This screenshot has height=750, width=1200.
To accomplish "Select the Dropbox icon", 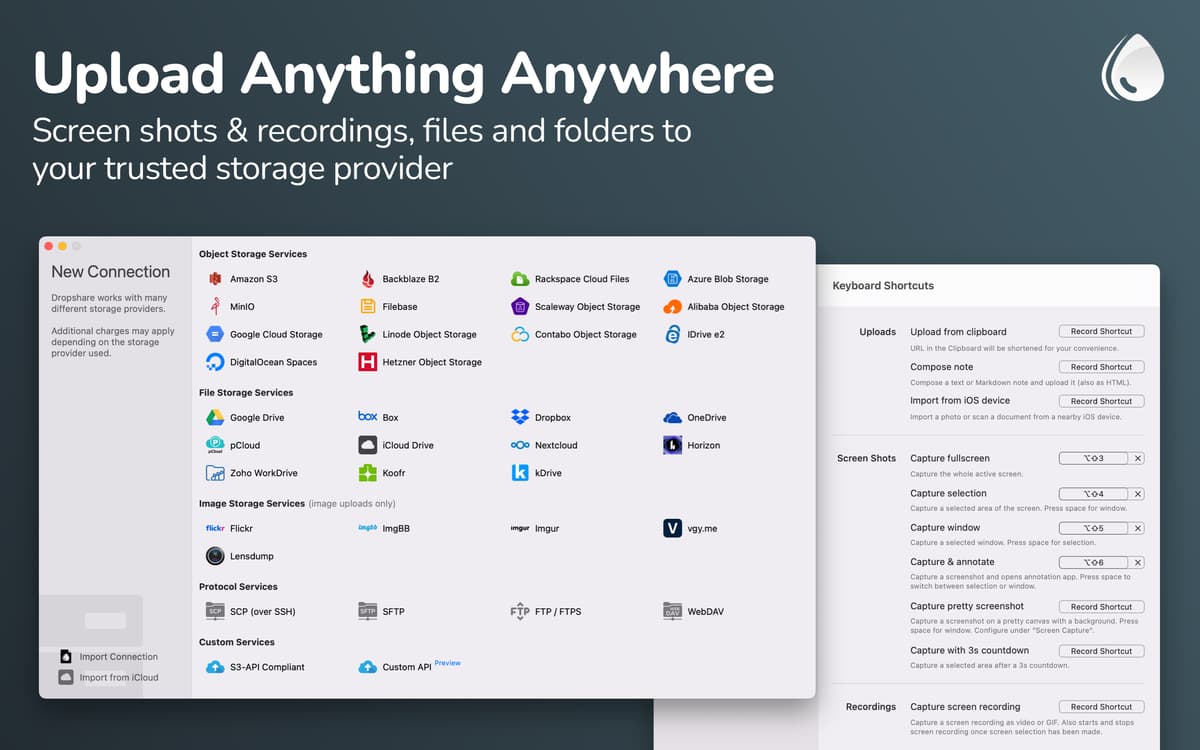I will point(520,417).
